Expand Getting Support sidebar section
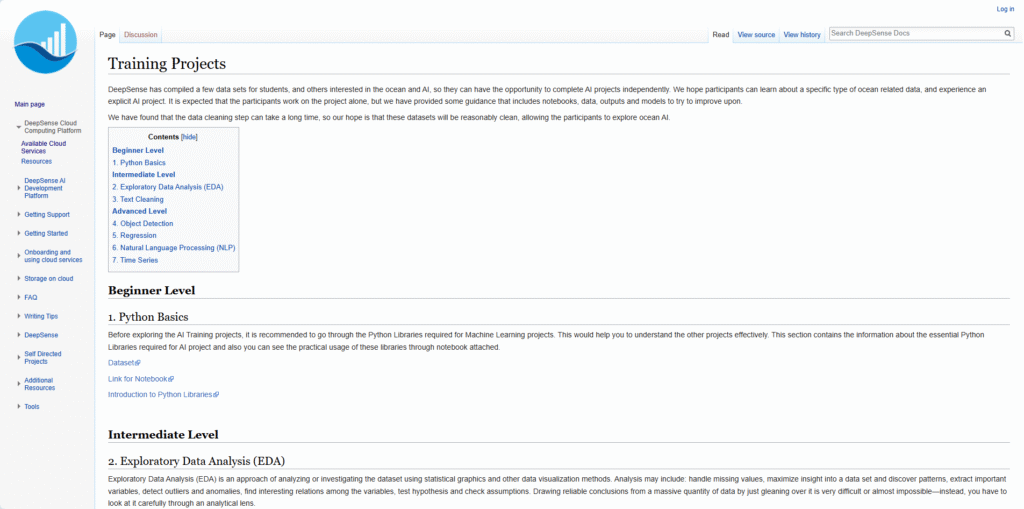This screenshot has width=1024, height=509. pos(19,214)
